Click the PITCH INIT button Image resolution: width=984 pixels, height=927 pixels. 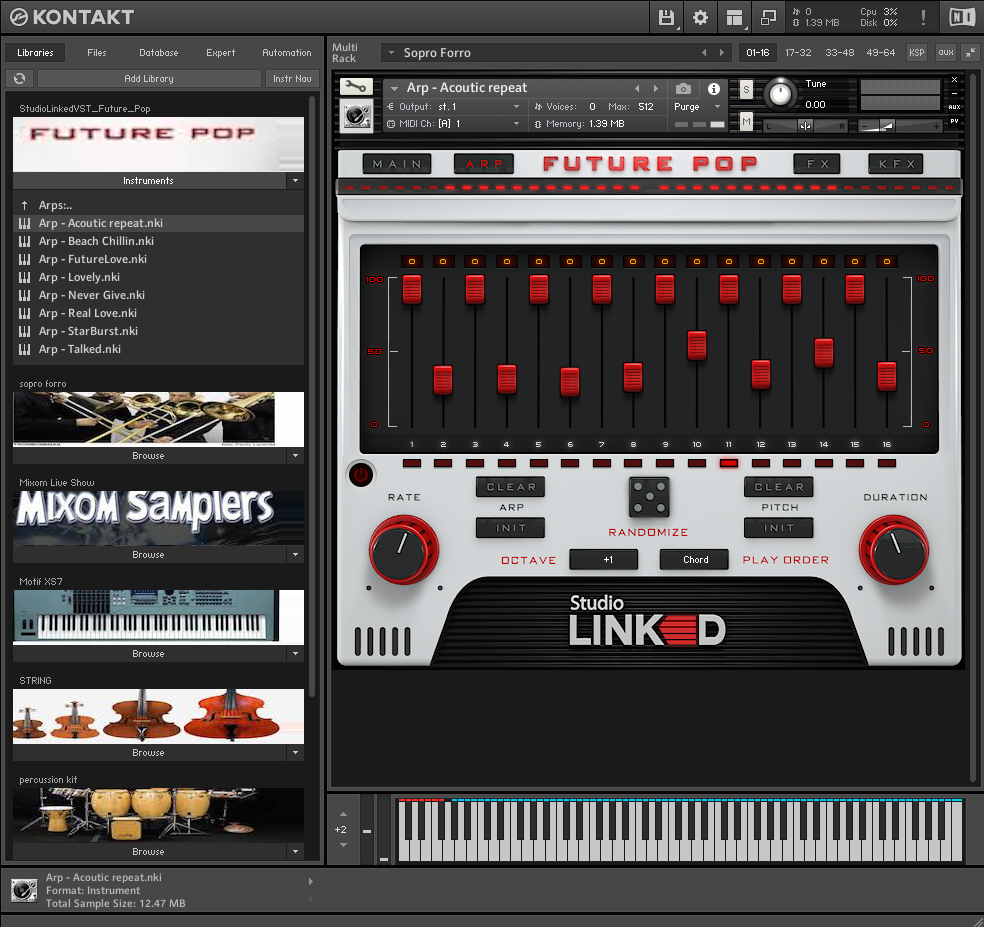coord(779,528)
